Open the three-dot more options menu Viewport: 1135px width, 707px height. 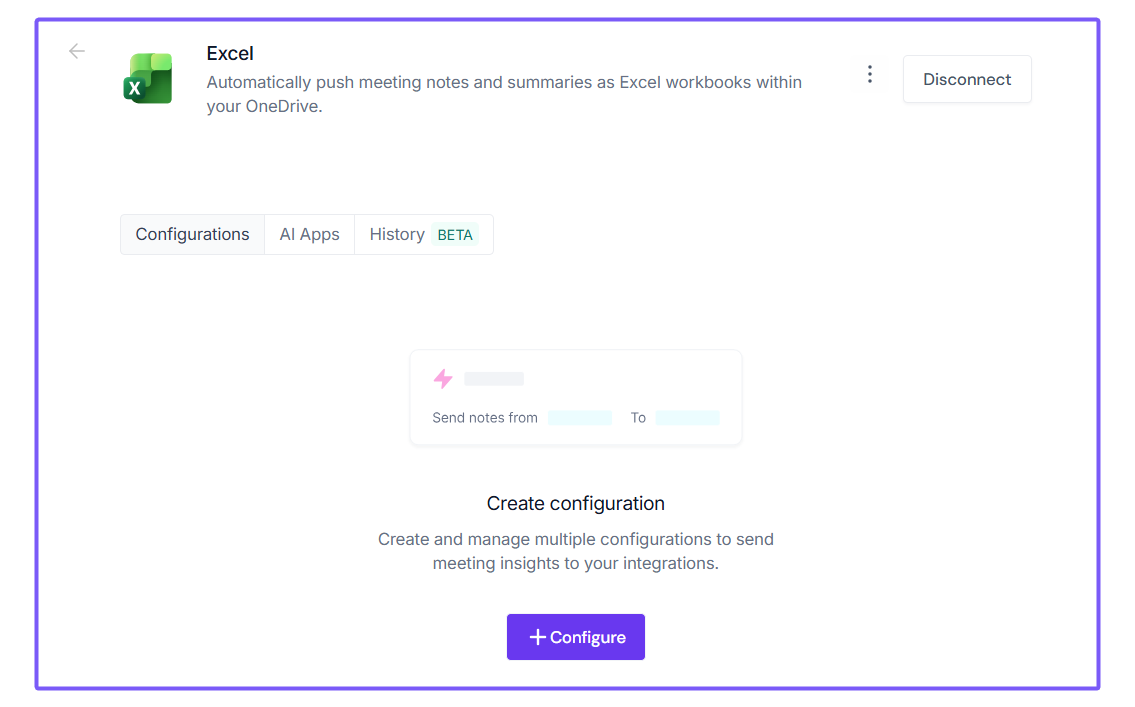pos(870,74)
